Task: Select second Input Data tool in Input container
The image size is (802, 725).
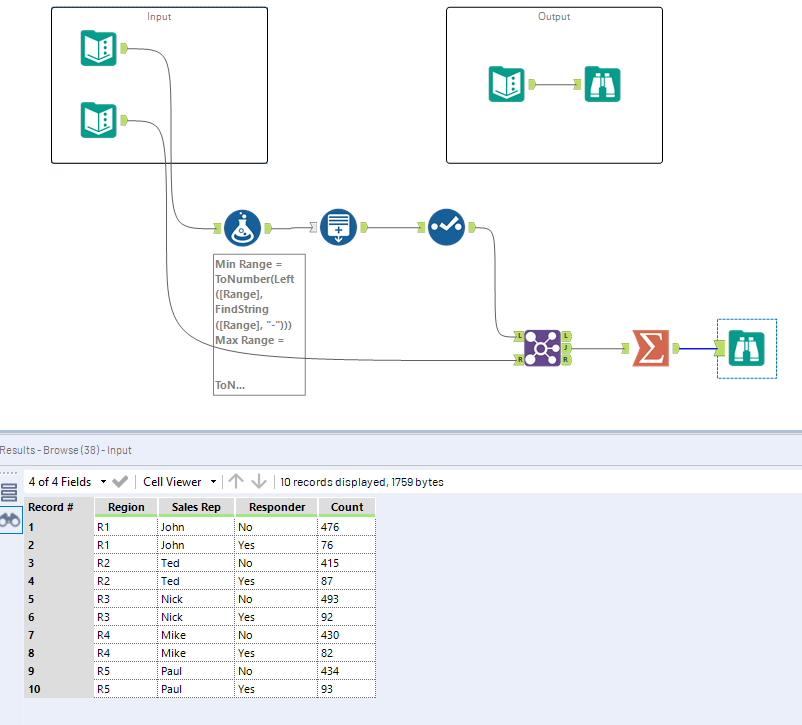Action: 98,121
